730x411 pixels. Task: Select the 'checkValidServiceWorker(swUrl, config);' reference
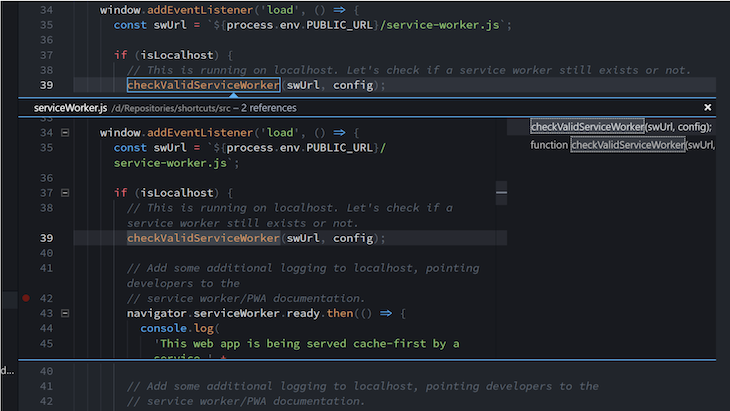pyautogui.click(x=622, y=127)
